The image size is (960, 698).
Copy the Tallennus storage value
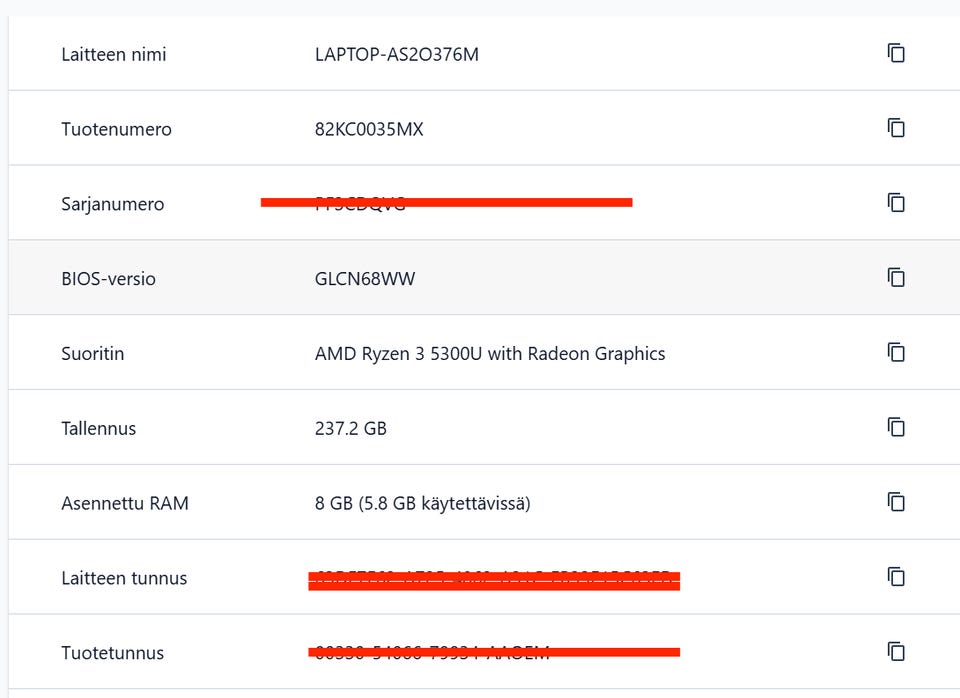(x=896, y=427)
